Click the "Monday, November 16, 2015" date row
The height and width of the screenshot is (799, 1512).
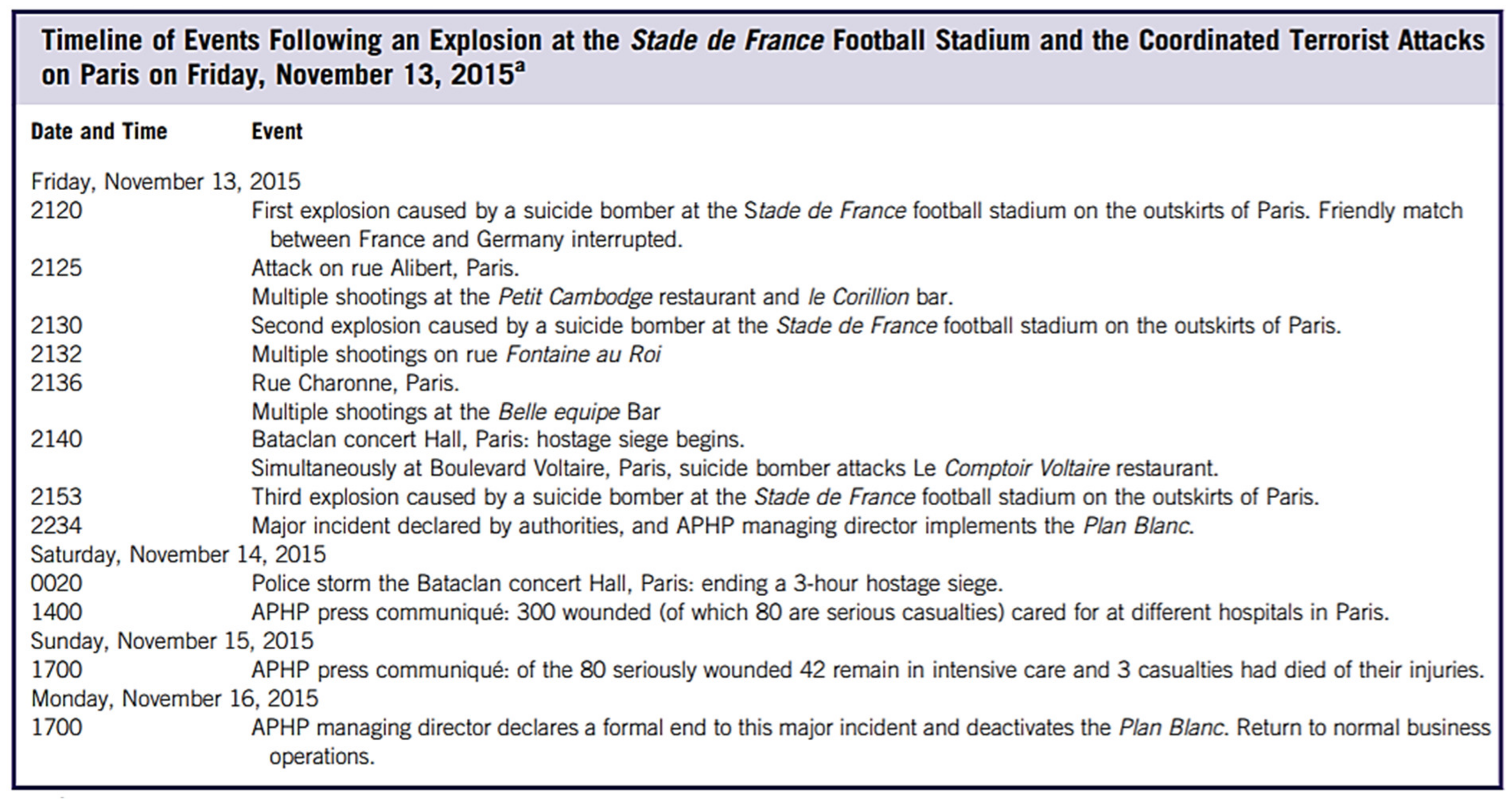point(174,699)
